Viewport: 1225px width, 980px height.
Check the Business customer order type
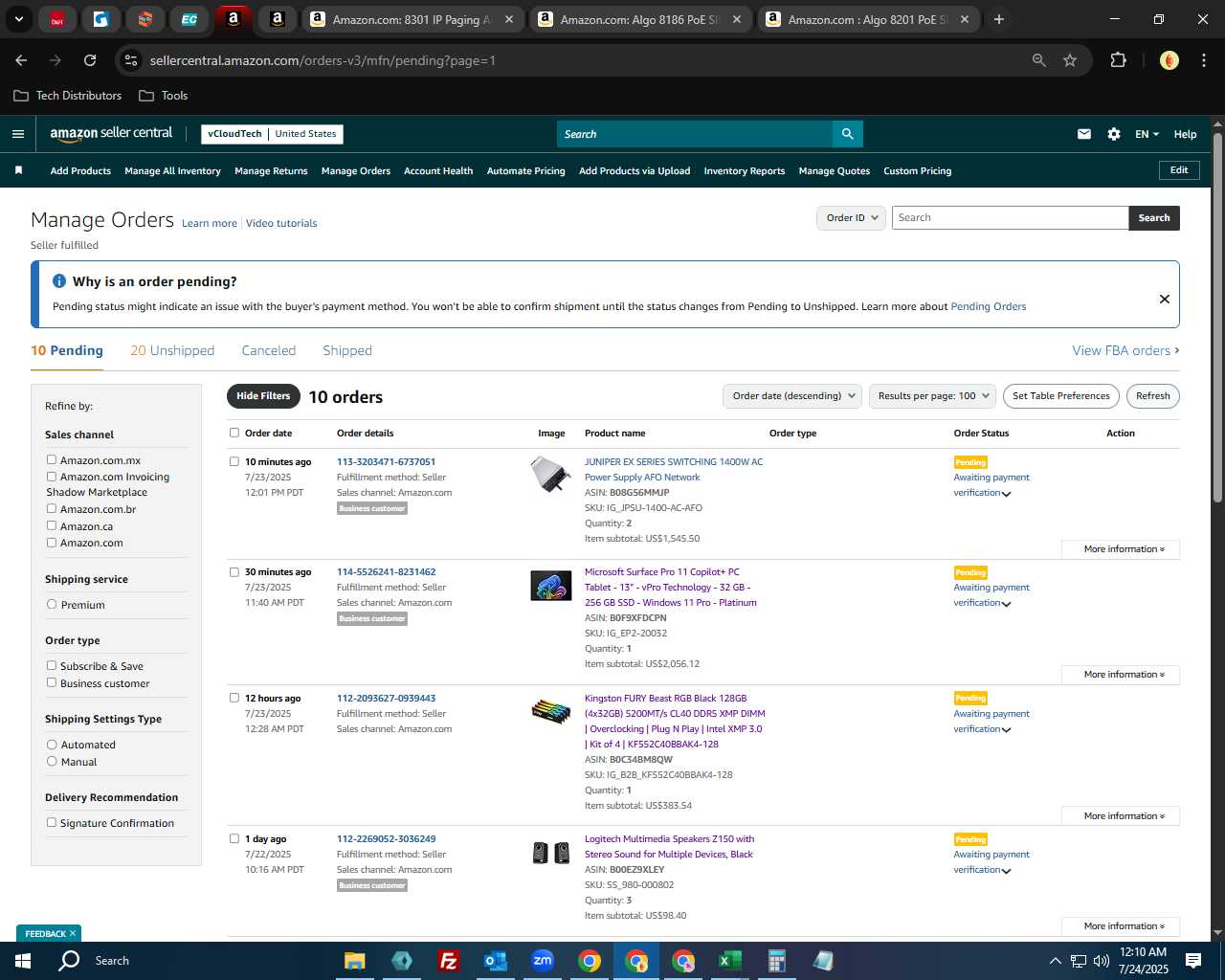click(52, 683)
